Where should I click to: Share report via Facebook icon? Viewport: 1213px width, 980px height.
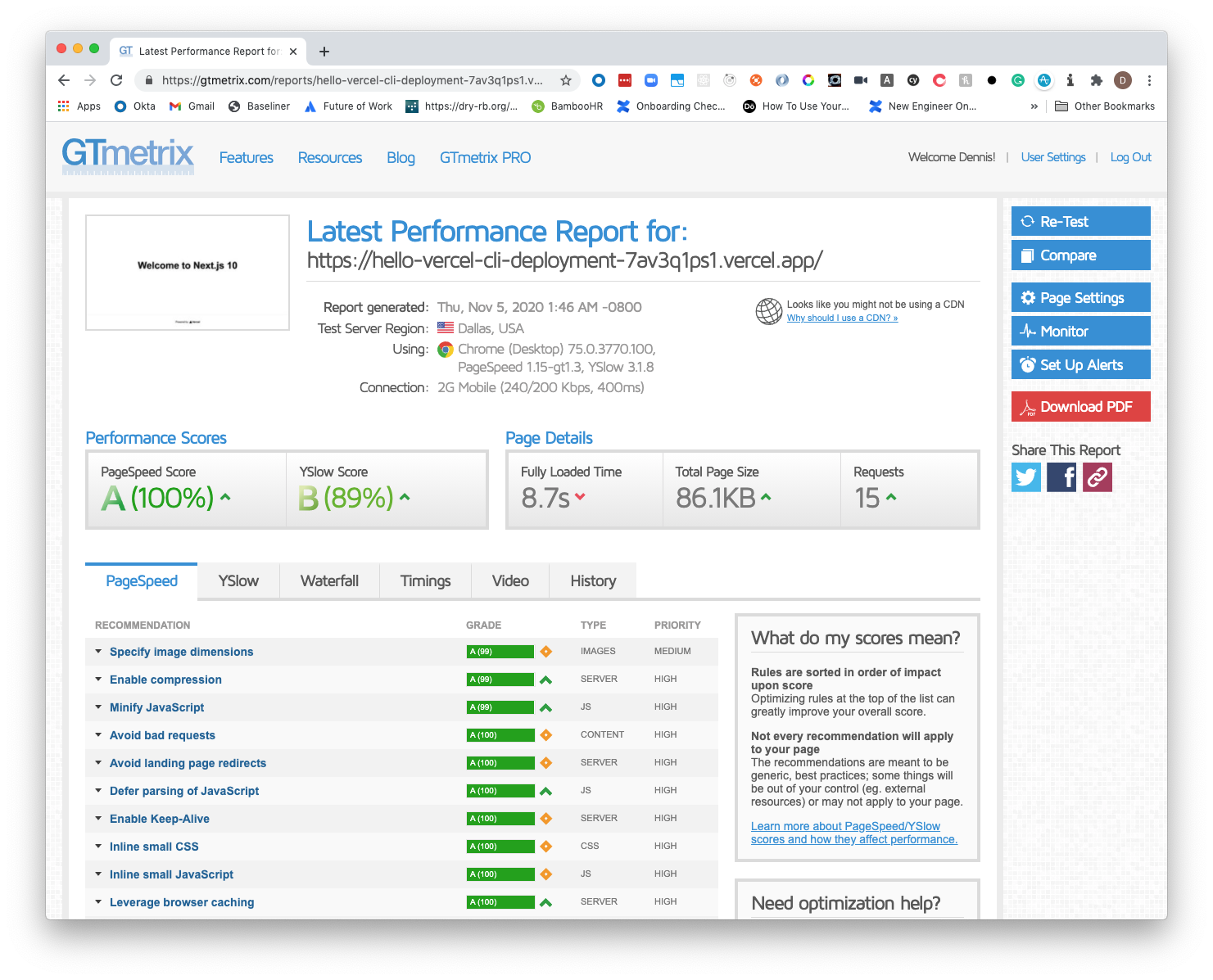pos(1061,476)
